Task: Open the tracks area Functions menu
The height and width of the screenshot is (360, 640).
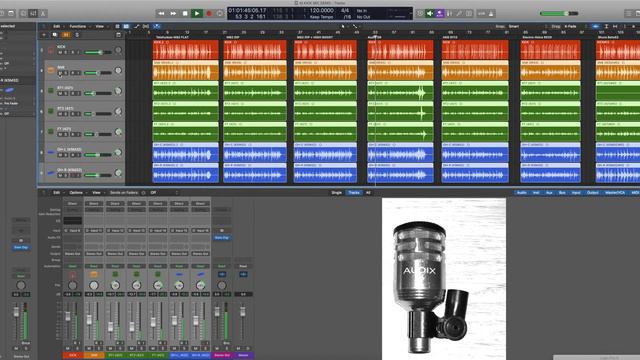Action: click(78, 26)
